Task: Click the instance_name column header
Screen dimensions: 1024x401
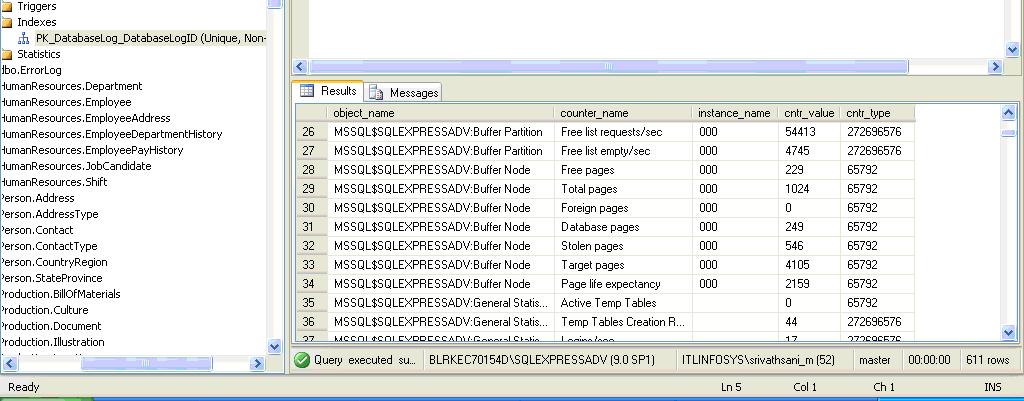Action: (x=735, y=113)
